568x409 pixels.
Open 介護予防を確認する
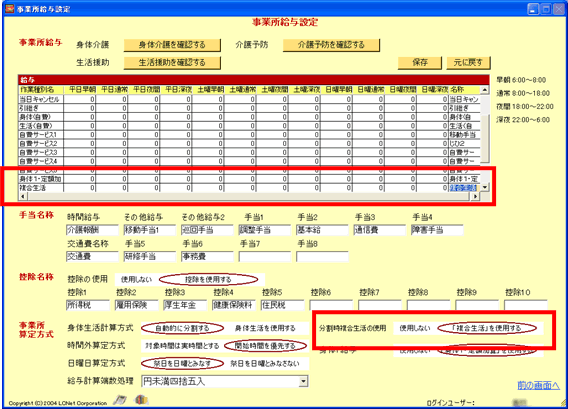coord(331,45)
